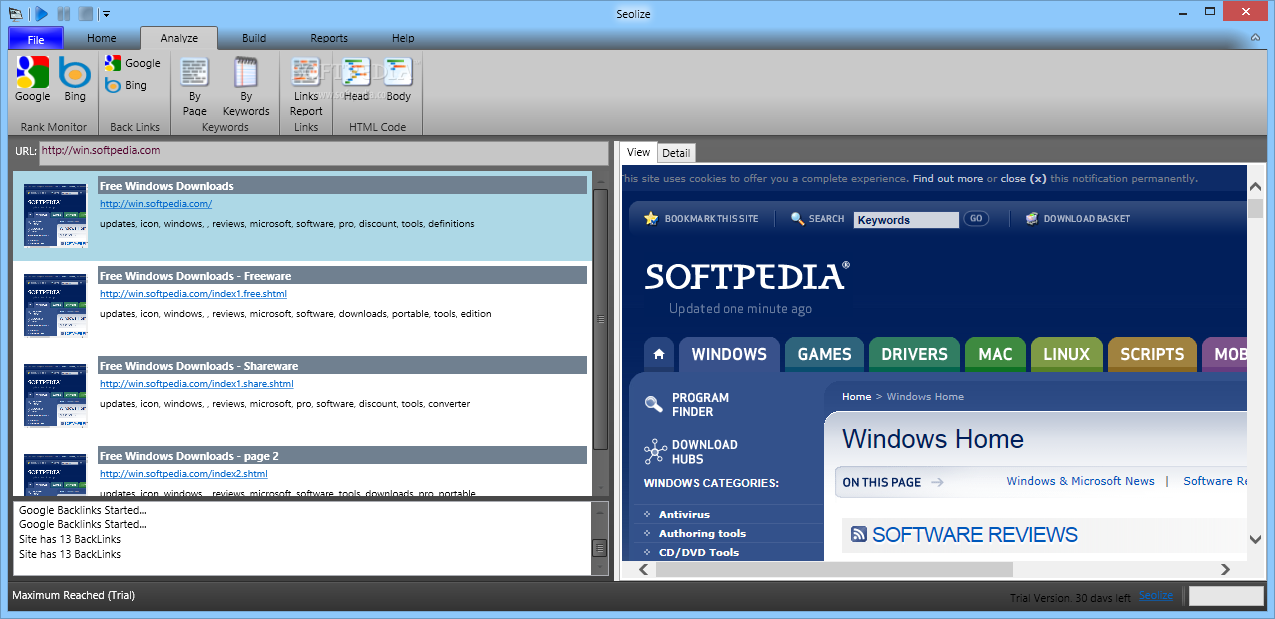Image resolution: width=1275 pixels, height=619 pixels.
Task: Open the index1.share.shtml link
Action: point(197,384)
